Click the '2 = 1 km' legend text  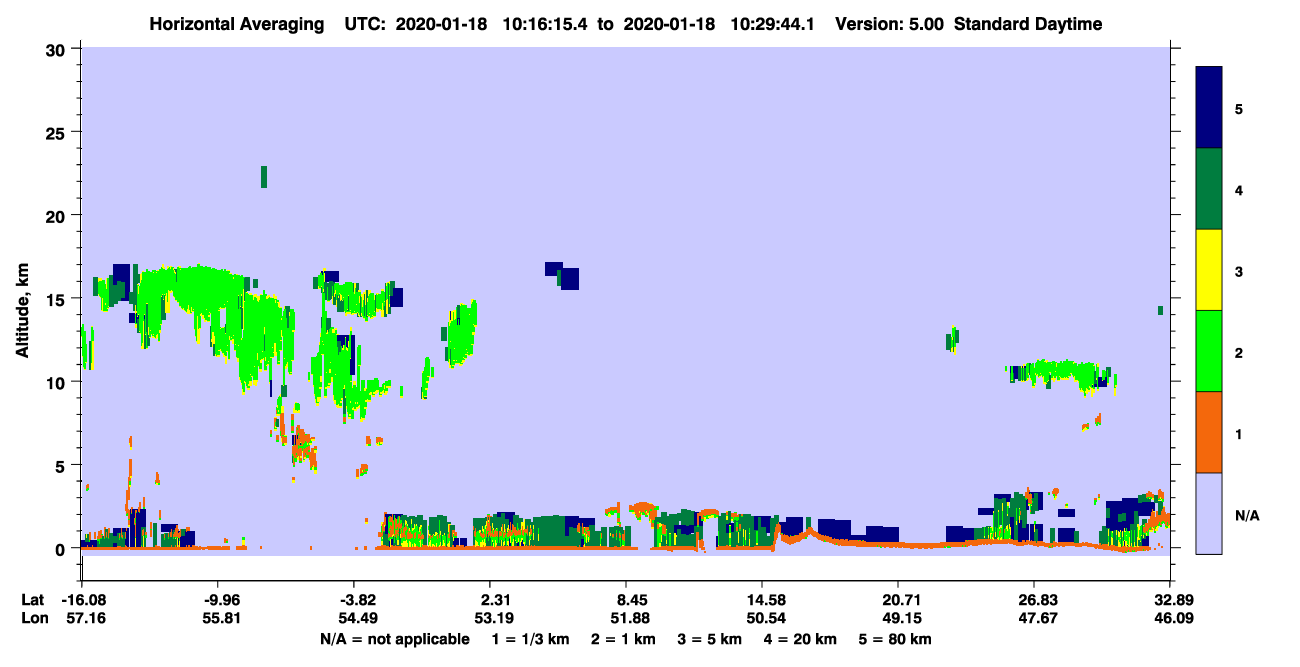coord(621,639)
